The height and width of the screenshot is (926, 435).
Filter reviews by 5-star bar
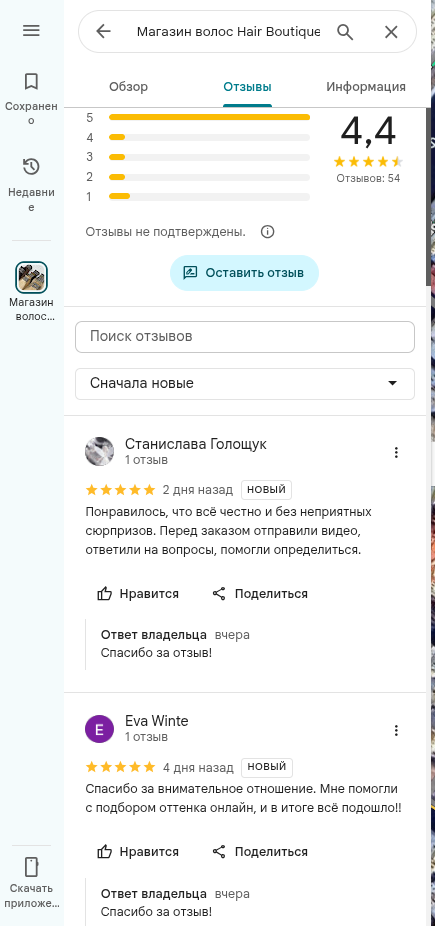[x=210, y=118]
